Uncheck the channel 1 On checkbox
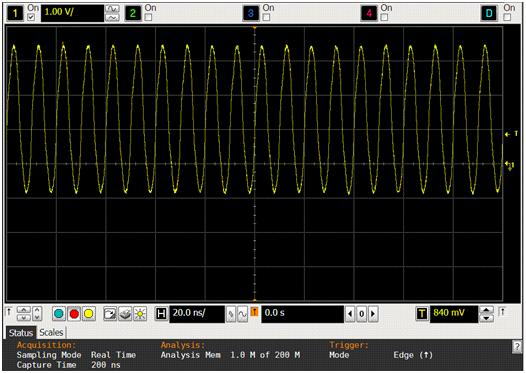The image size is (526, 373). click(31, 17)
